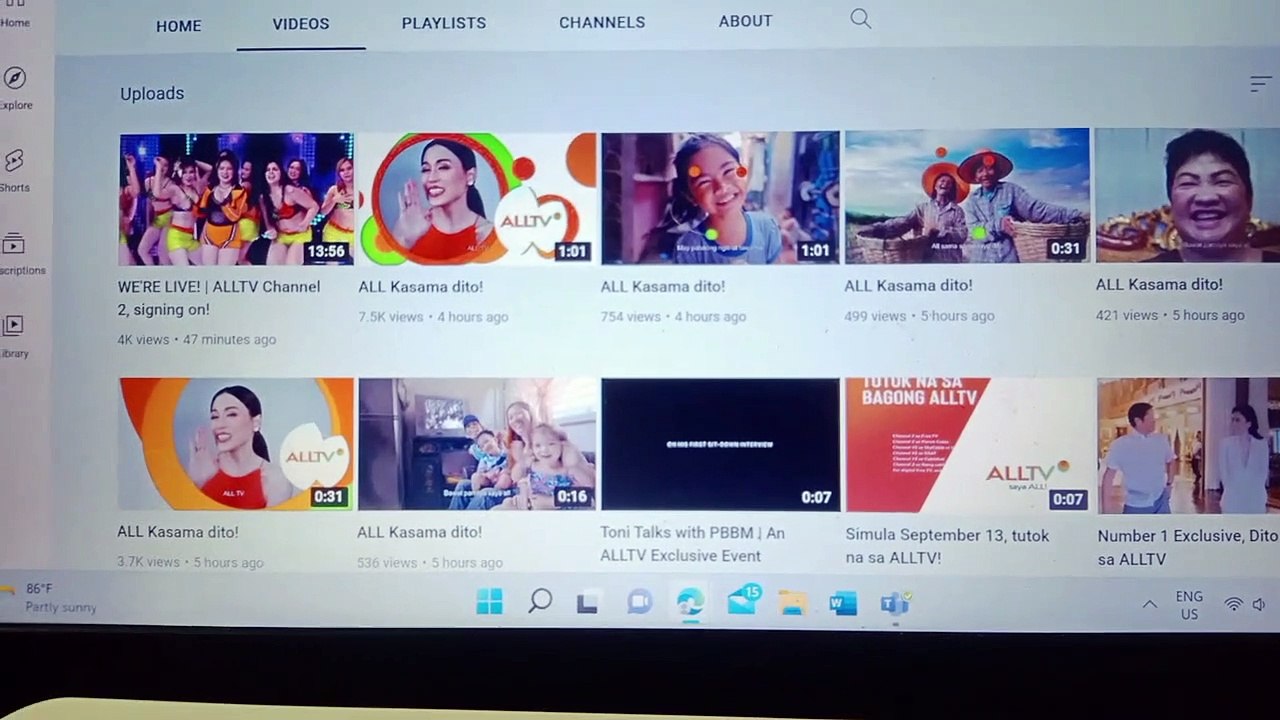Click the taskbar Search magnifier
Screen dimensions: 1280x720
(x=540, y=601)
